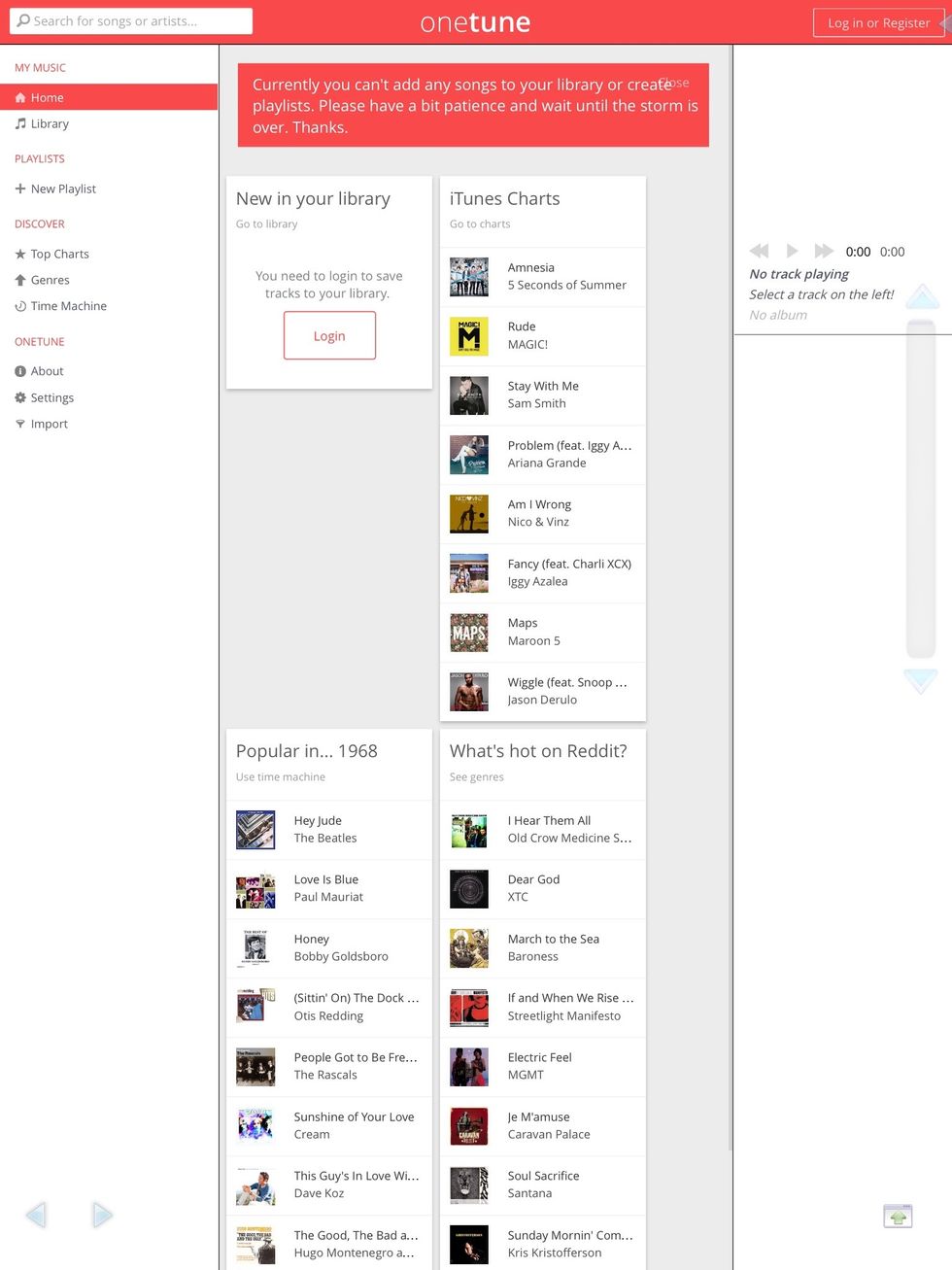Click the Import filter icon
The width and height of the screenshot is (952, 1270).
tap(19, 424)
